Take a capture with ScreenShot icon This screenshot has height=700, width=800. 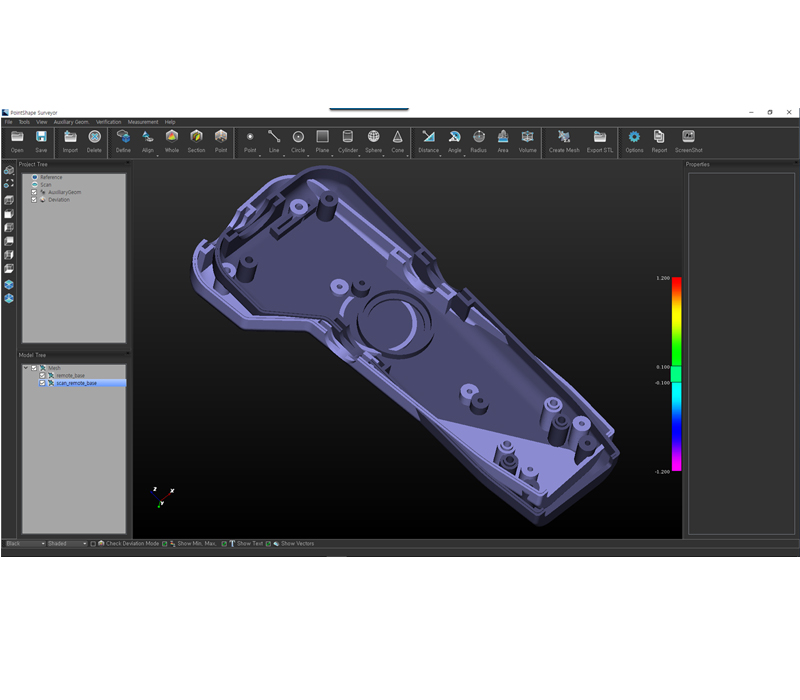[x=688, y=140]
